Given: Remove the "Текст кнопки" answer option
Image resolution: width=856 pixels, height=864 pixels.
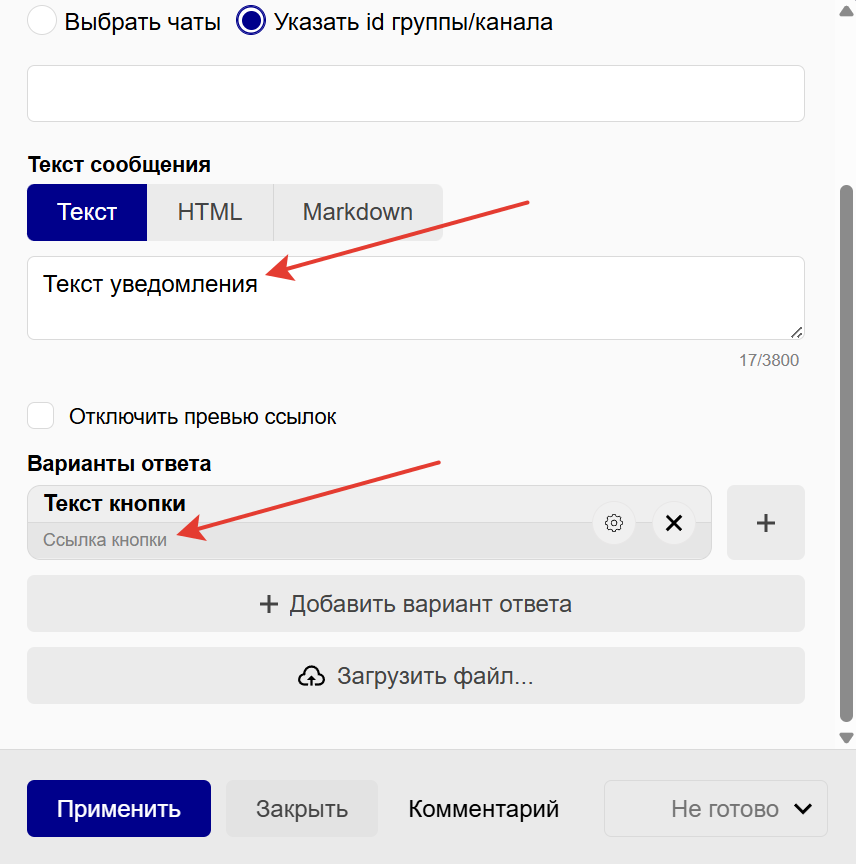Looking at the screenshot, I should click(674, 522).
